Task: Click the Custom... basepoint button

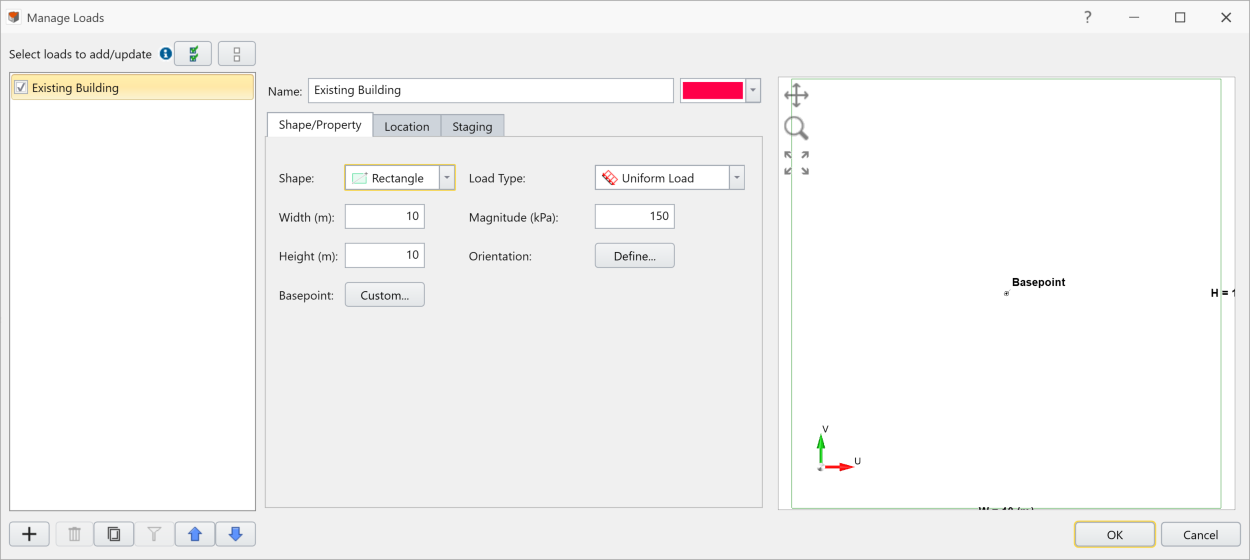Action: [385, 295]
